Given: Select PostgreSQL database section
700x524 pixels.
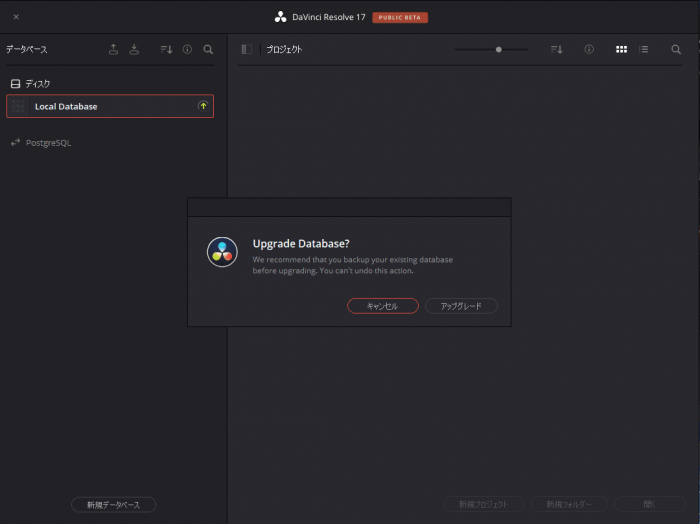Looking at the screenshot, I should point(41,143).
